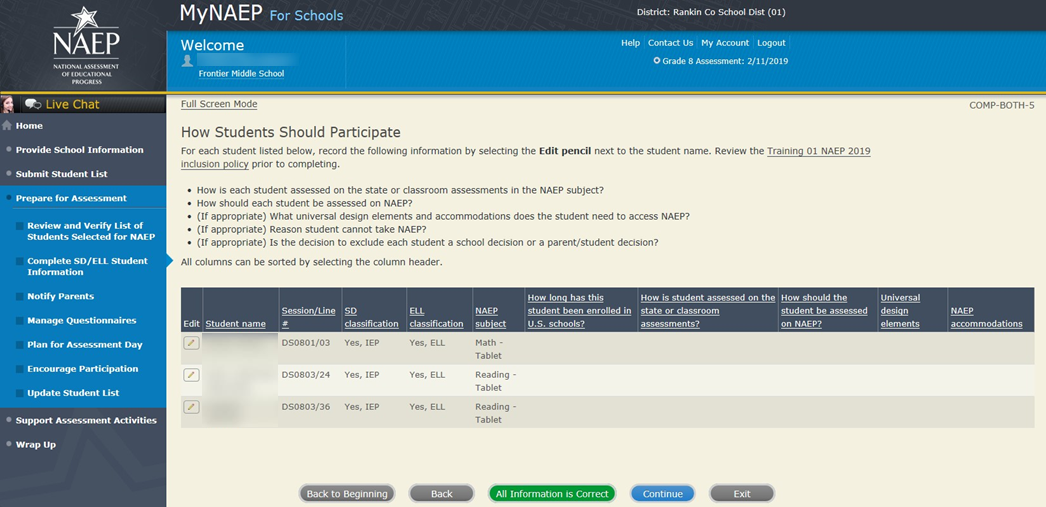Sort by NAEP subject column
Viewport: 1046px width, 507px height.
point(490,318)
